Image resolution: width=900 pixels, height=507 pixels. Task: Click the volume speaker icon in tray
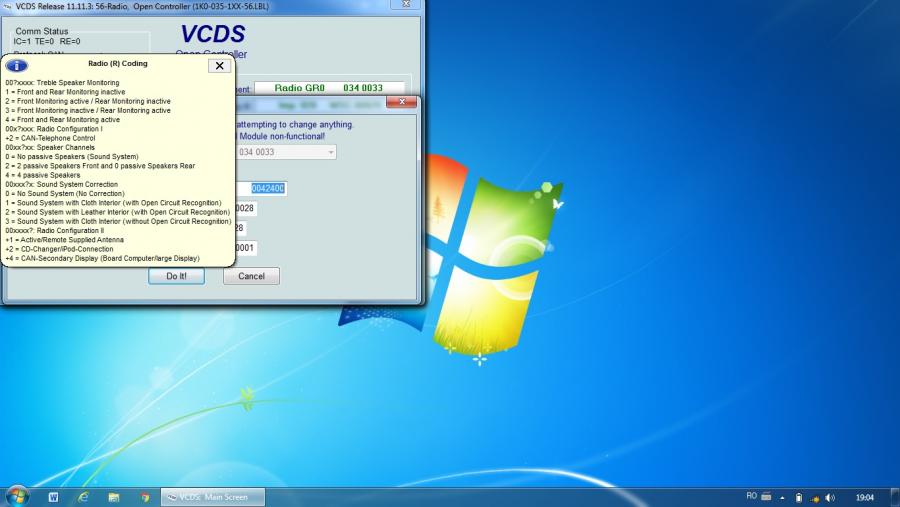(830, 497)
